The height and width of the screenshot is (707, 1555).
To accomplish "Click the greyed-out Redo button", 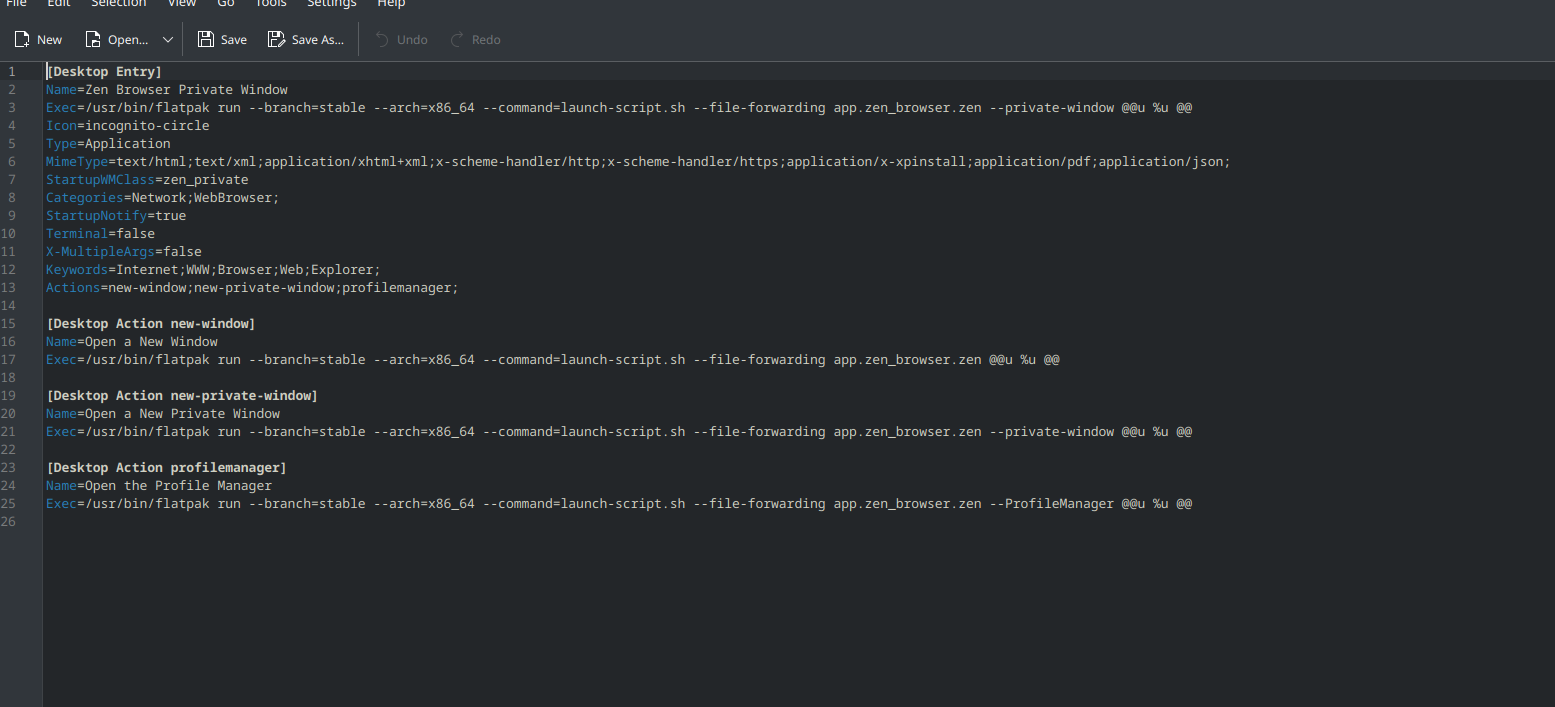I will click(475, 40).
